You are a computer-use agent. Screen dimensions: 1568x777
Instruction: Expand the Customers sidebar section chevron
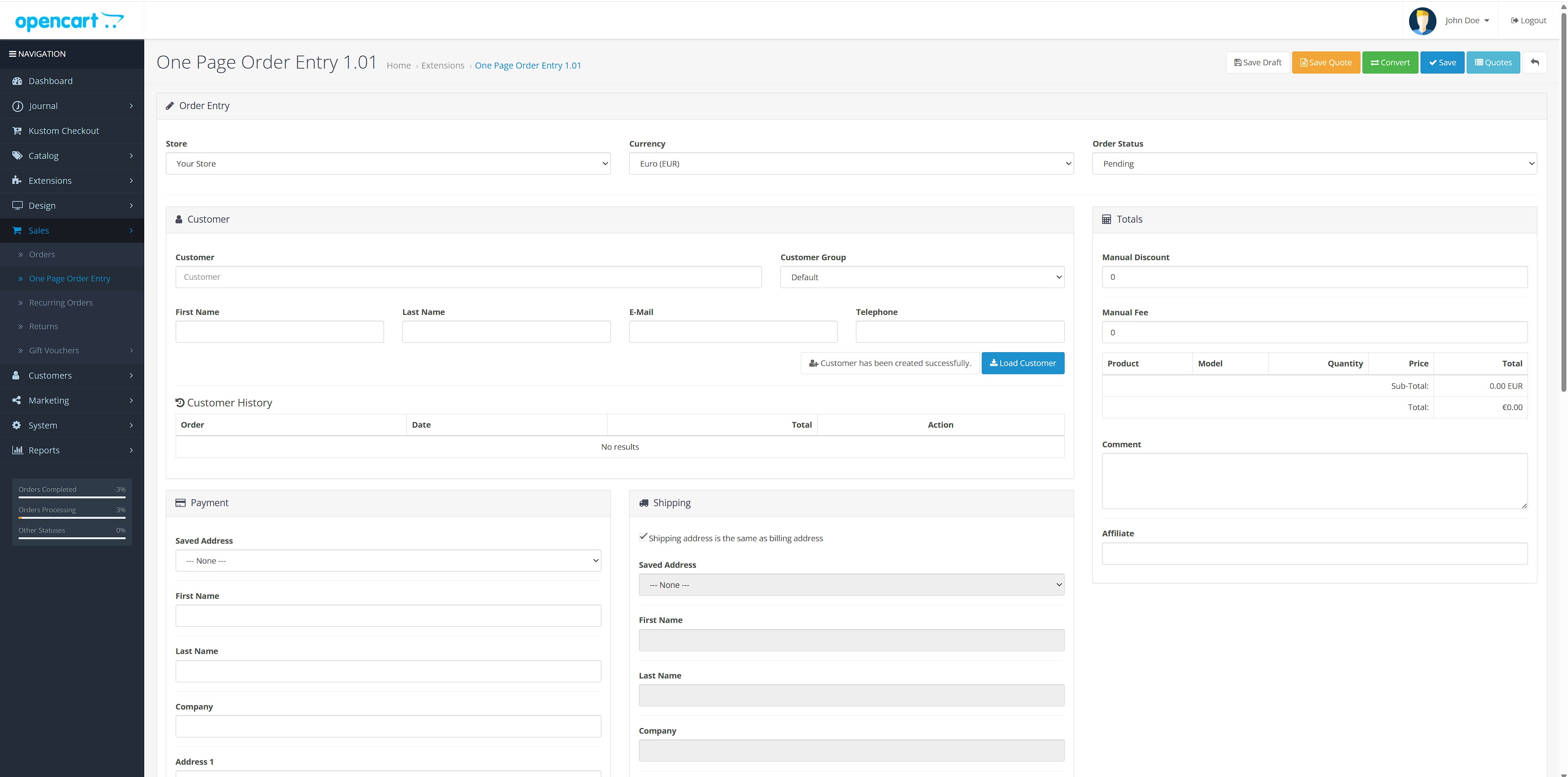click(132, 375)
